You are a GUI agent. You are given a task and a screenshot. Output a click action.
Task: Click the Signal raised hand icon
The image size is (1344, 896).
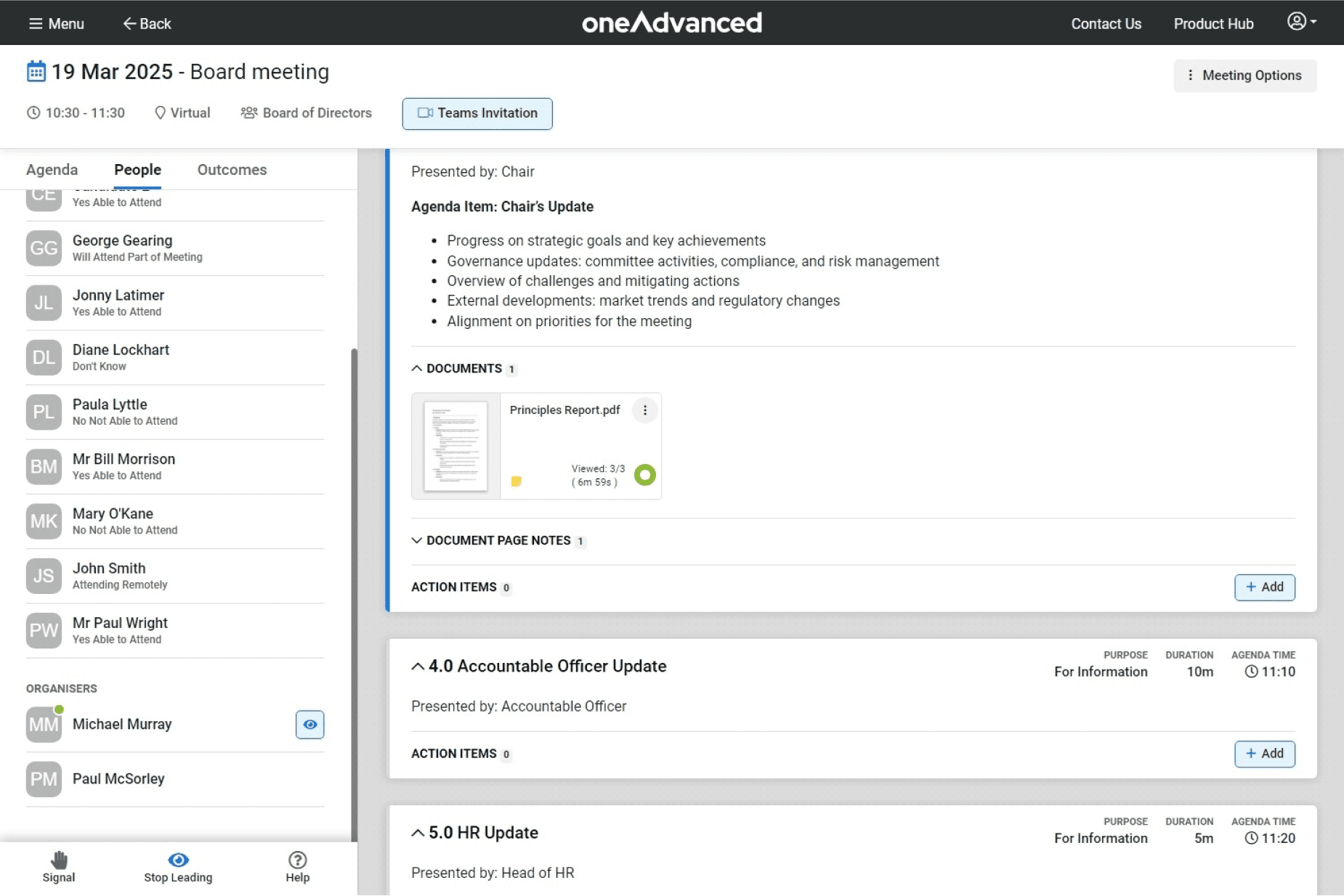(59, 860)
